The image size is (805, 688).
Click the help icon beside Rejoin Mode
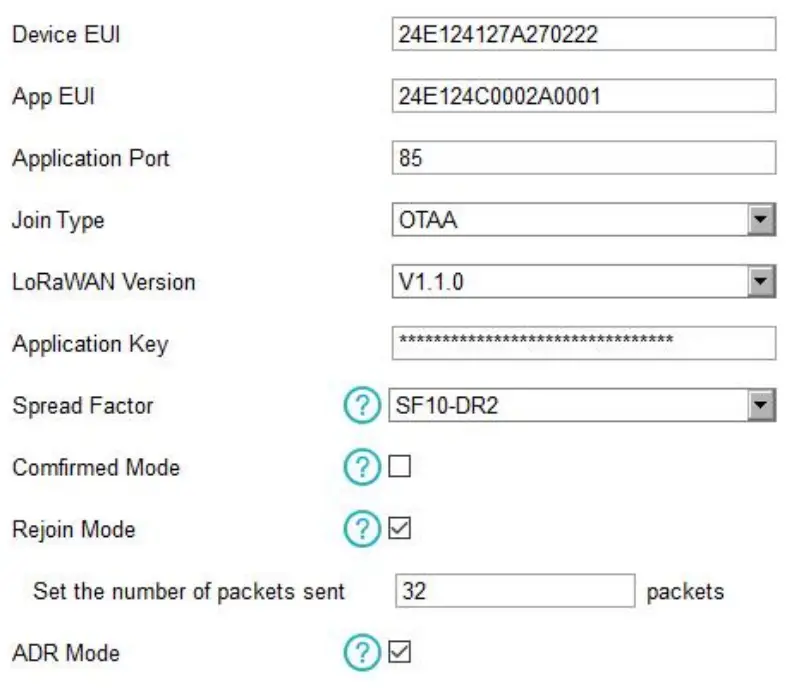pyautogui.click(x=363, y=529)
